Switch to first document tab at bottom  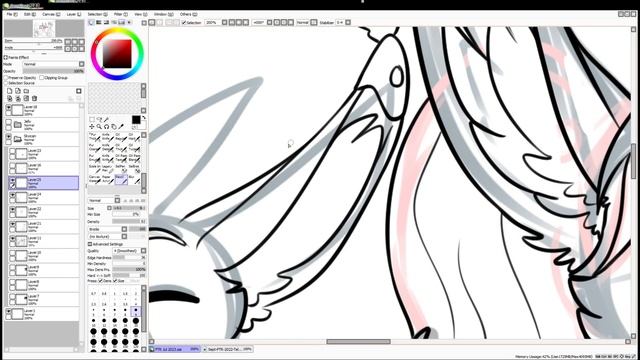176,349
